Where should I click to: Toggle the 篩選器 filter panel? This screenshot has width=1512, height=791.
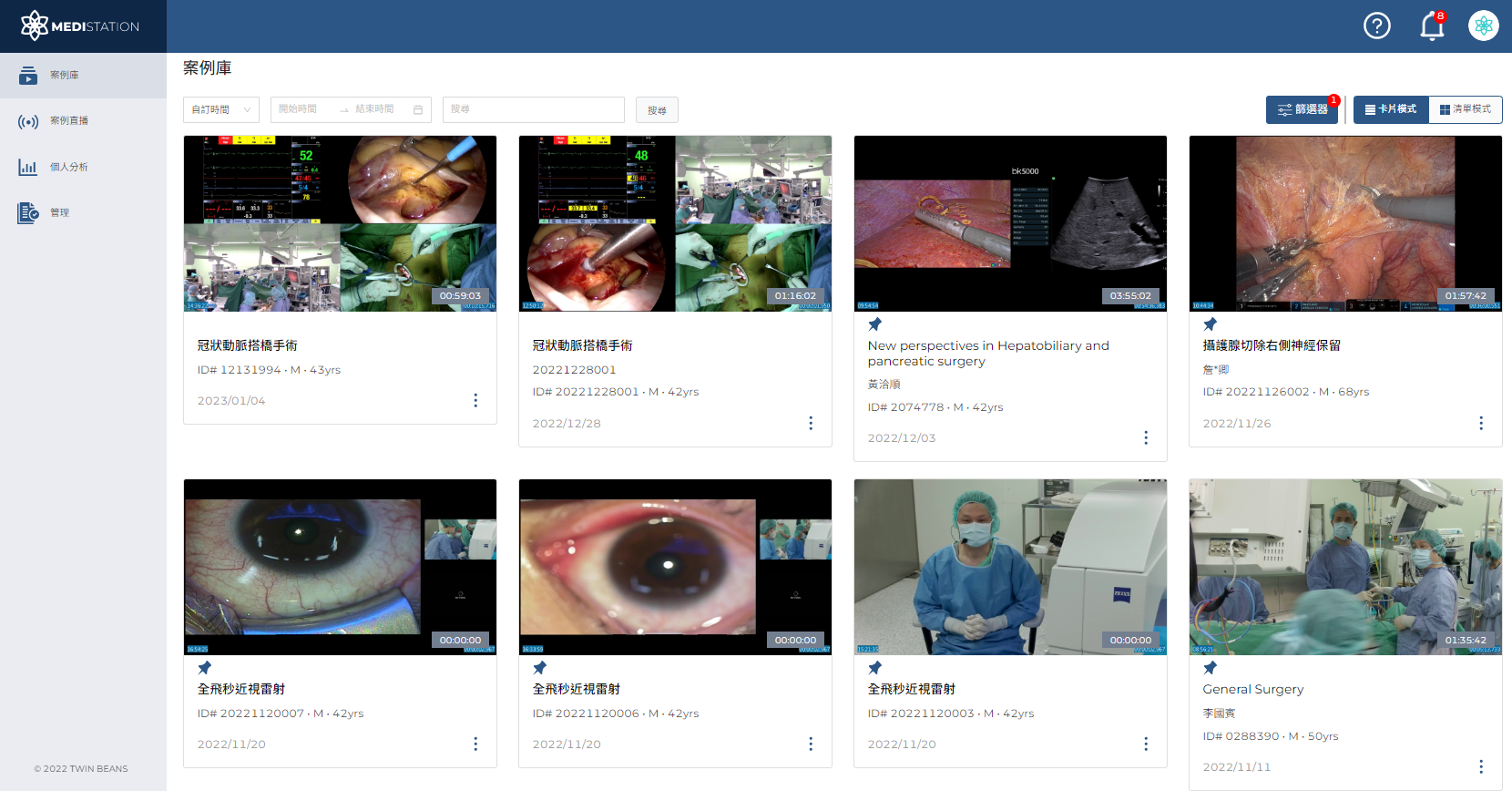coord(1302,109)
